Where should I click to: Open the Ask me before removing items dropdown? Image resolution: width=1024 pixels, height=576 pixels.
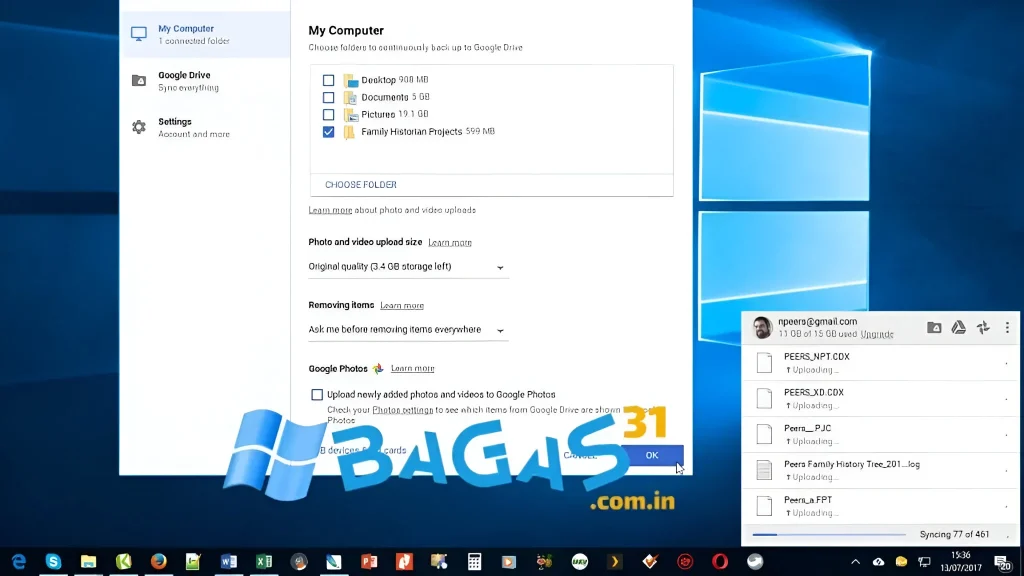[x=408, y=330]
